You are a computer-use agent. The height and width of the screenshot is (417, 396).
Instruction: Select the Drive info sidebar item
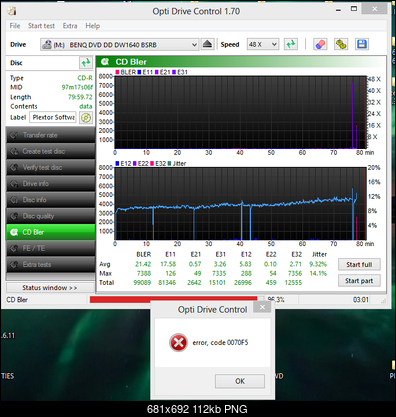[51, 184]
